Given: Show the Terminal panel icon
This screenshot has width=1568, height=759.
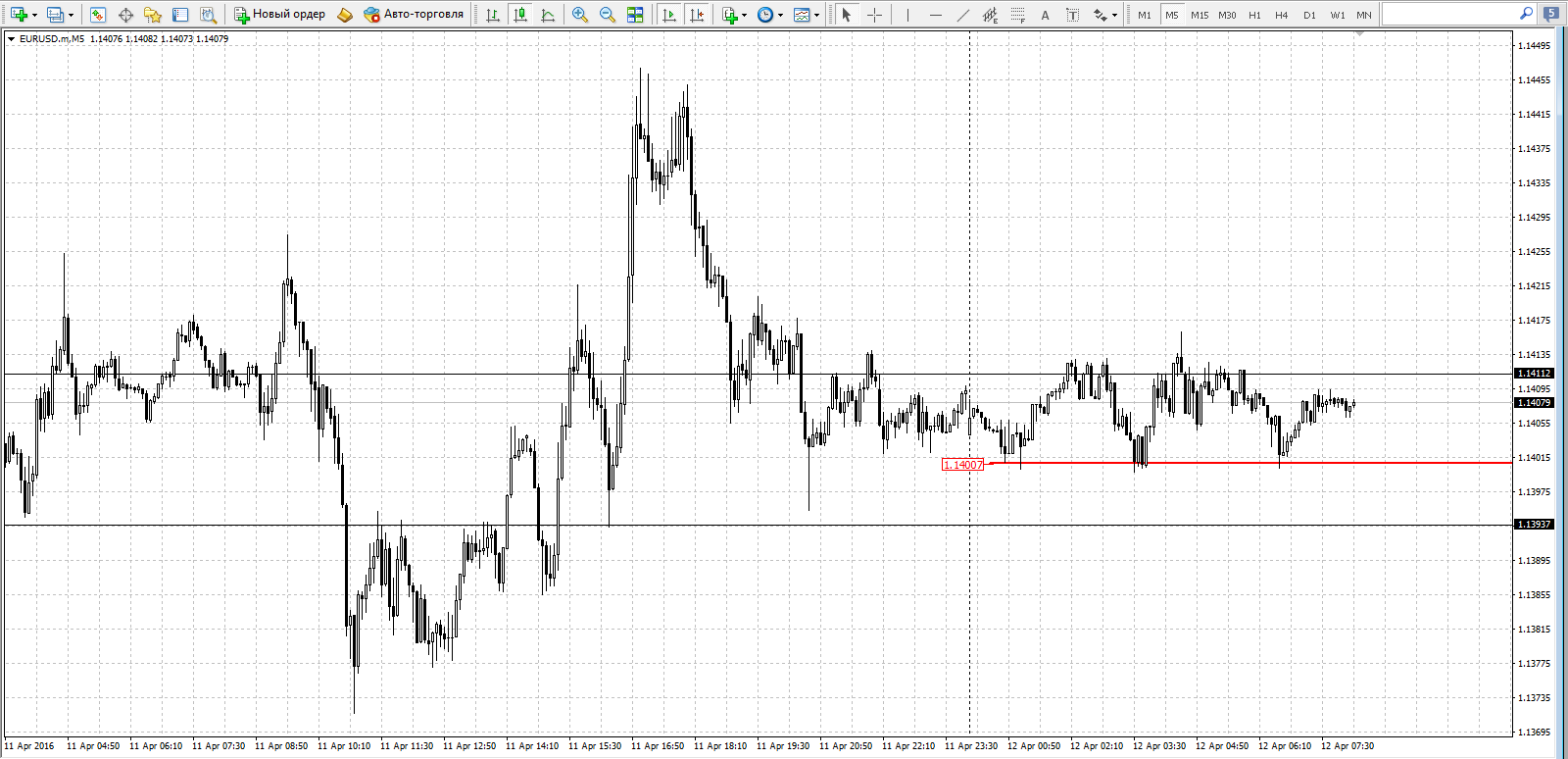Looking at the screenshot, I should point(180,15).
